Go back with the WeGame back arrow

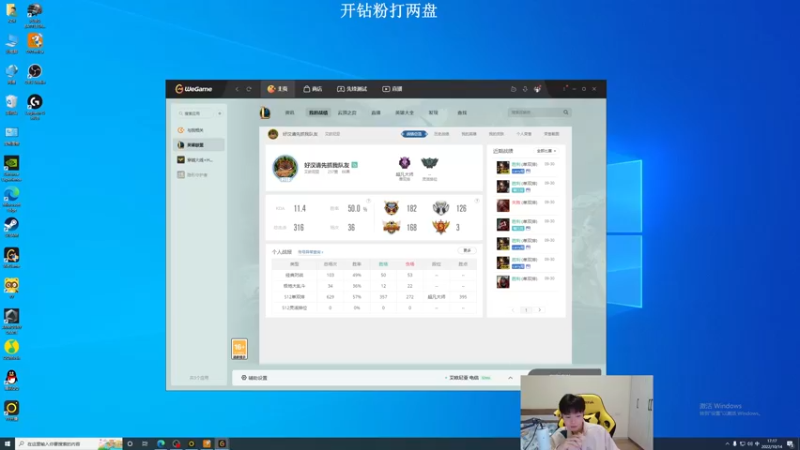click(x=237, y=89)
